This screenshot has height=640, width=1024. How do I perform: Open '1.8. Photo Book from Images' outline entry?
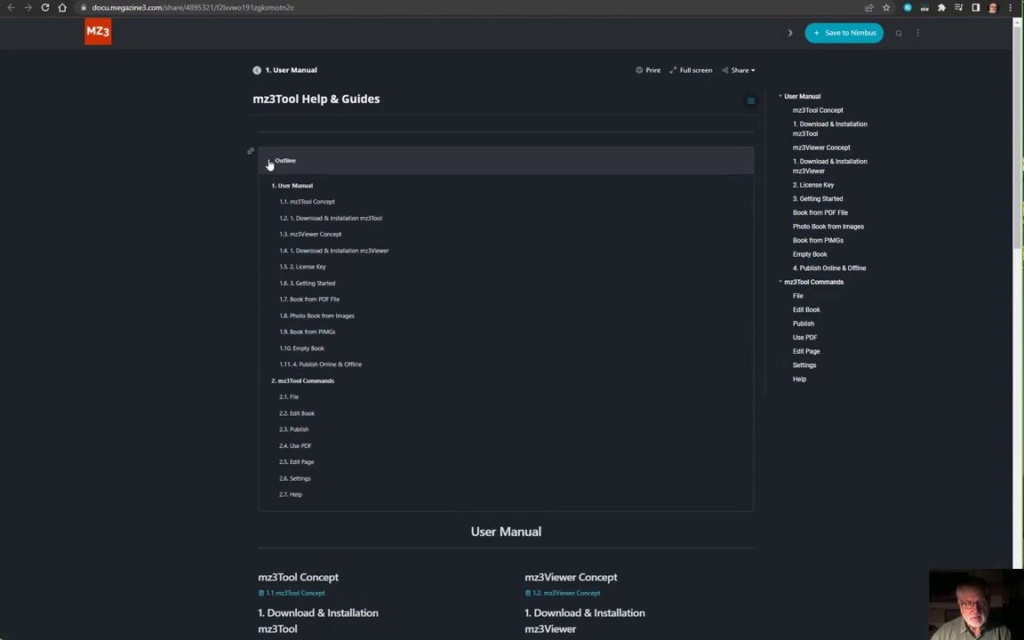coord(317,315)
